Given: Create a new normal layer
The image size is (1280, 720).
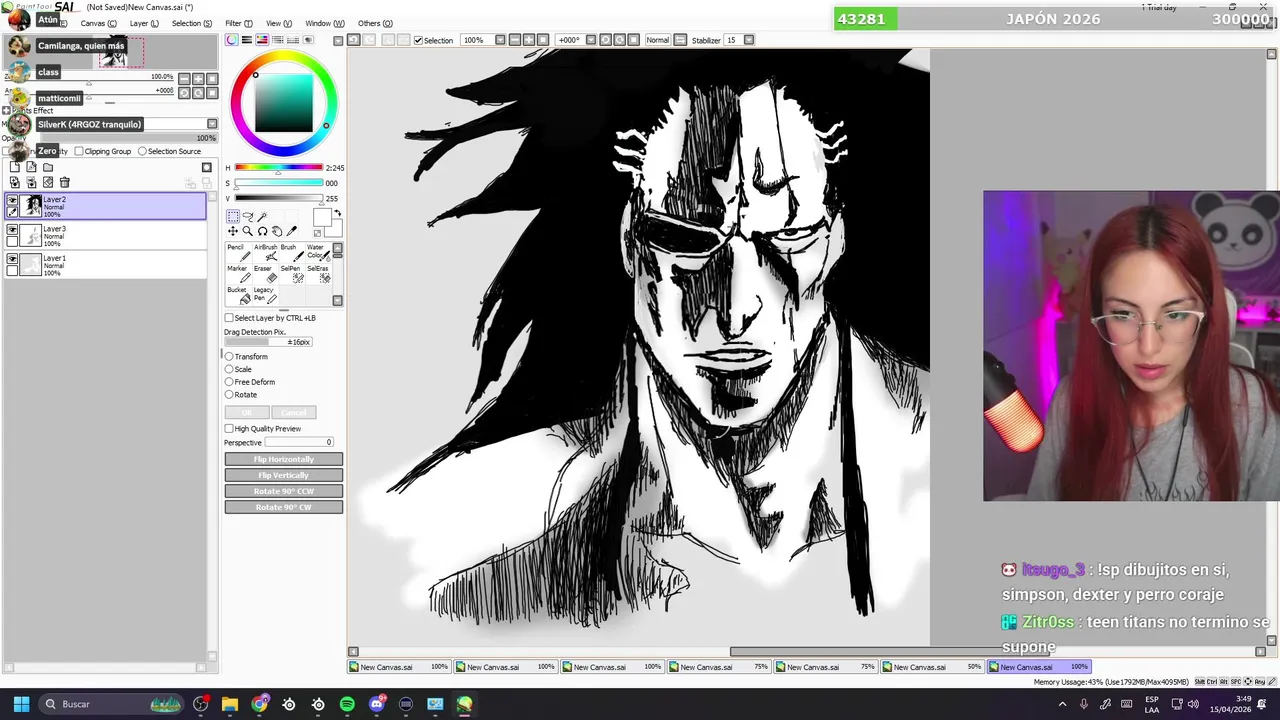Looking at the screenshot, I should click(x=14, y=167).
